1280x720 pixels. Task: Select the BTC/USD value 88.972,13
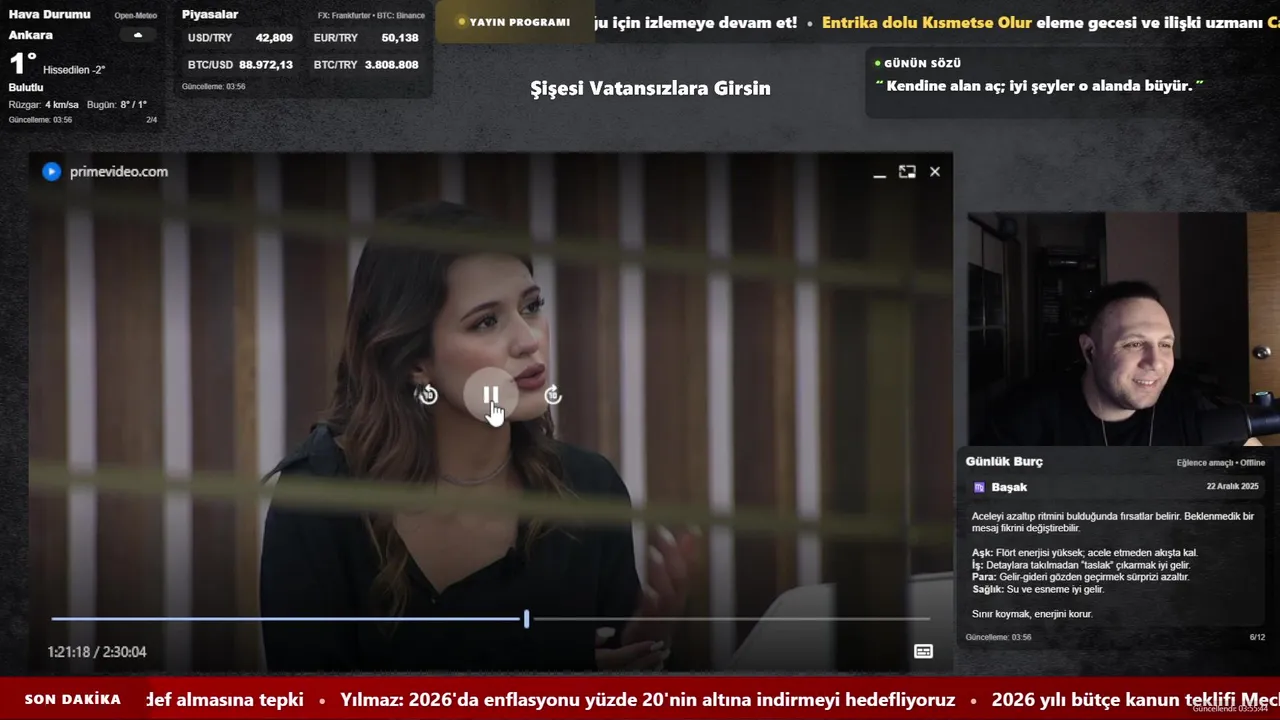266,65
